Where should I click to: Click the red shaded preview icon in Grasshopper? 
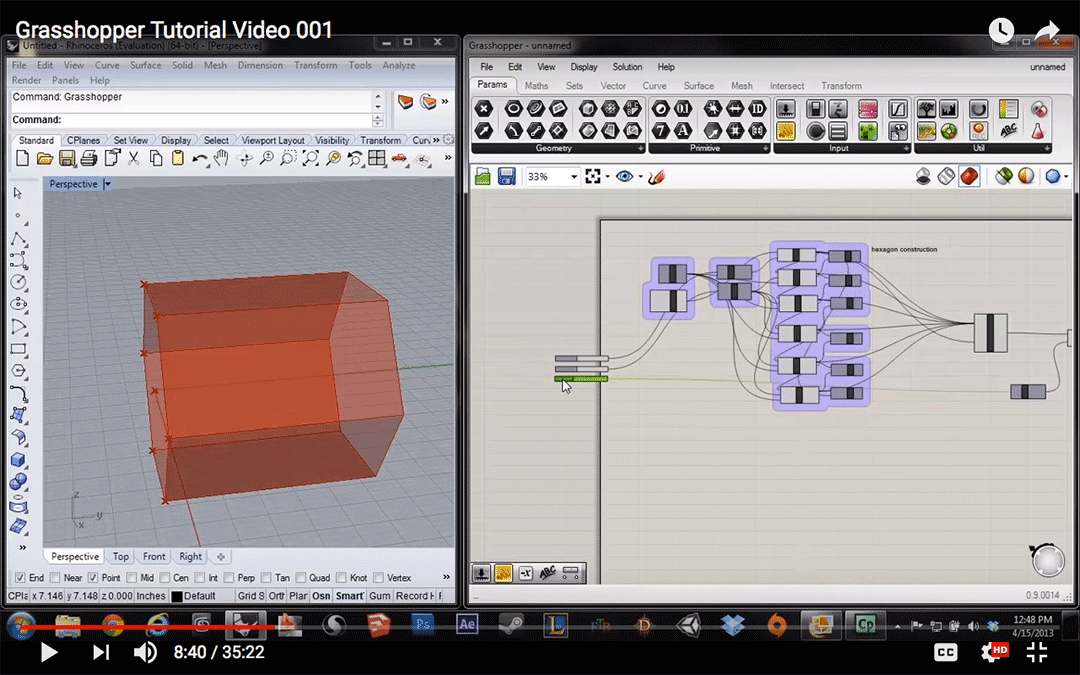click(969, 176)
